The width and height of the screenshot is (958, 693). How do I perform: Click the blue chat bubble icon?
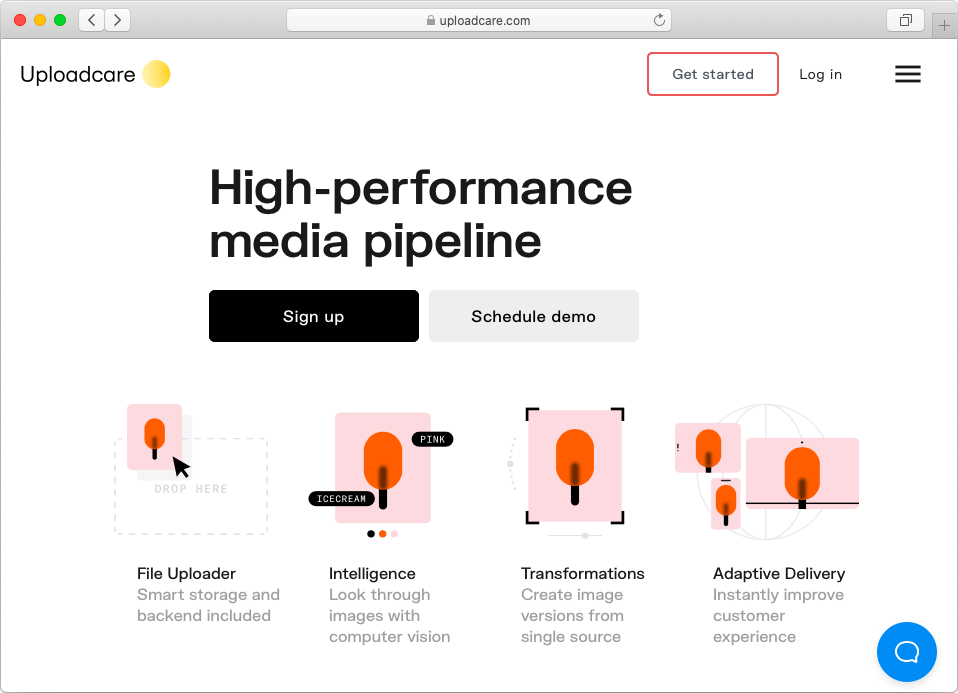click(x=906, y=651)
